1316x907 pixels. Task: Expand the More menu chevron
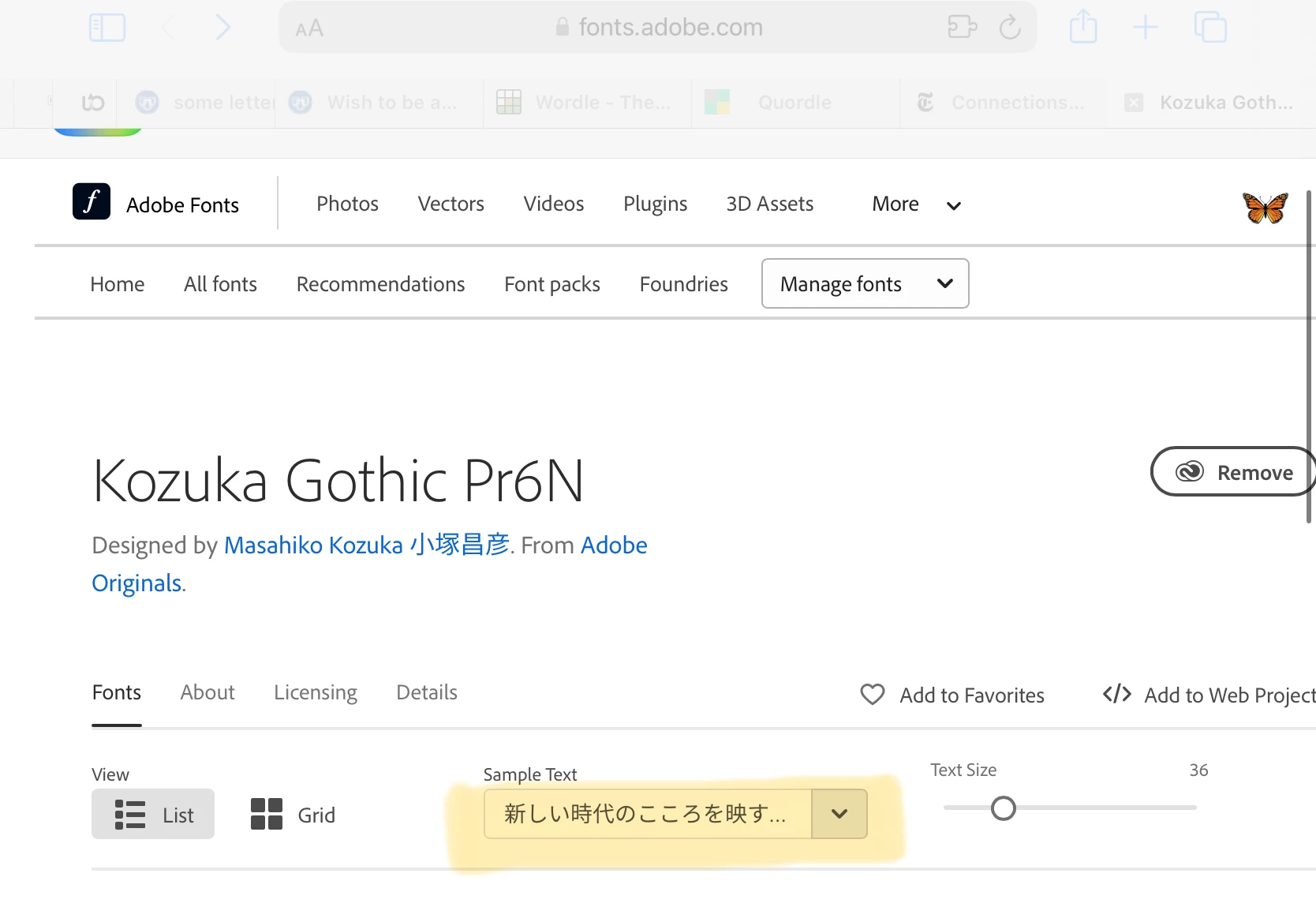pos(954,206)
